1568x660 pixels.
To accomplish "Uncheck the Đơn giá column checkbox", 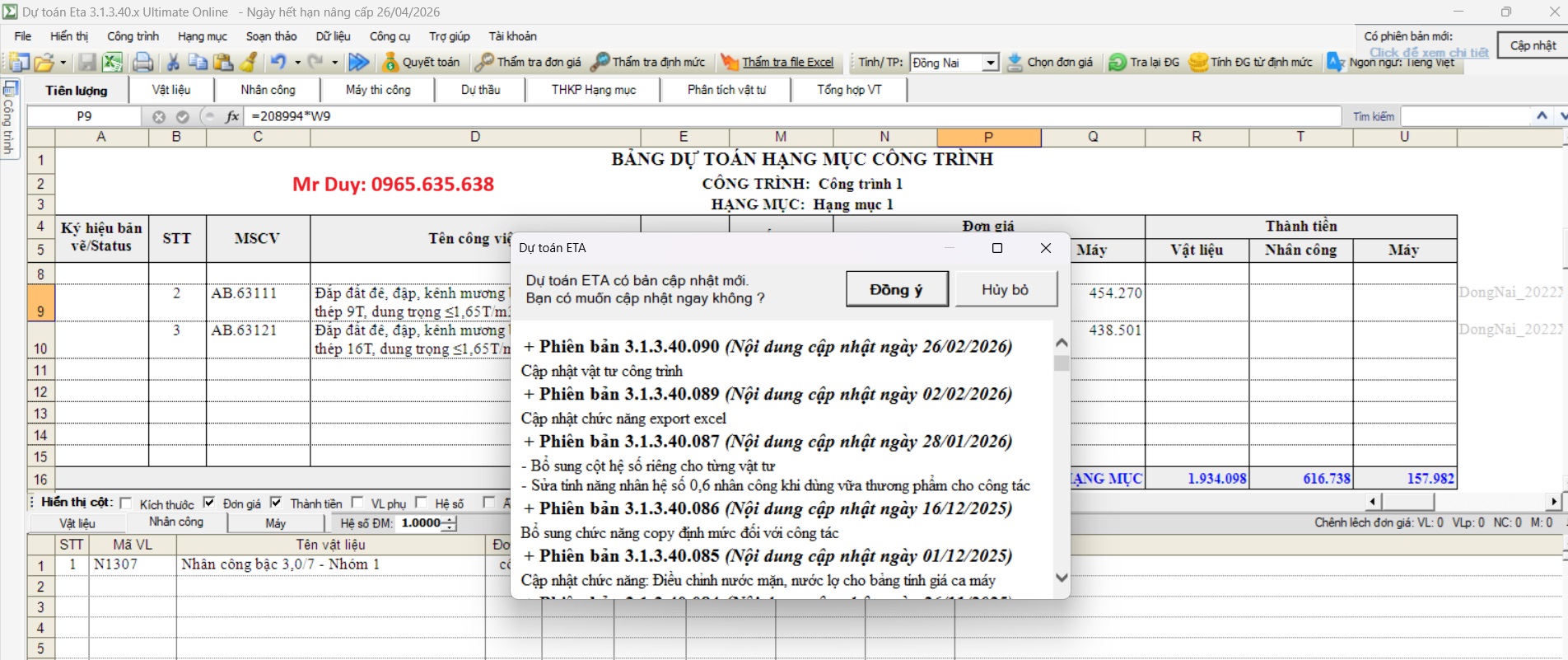I will click(x=209, y=503).
